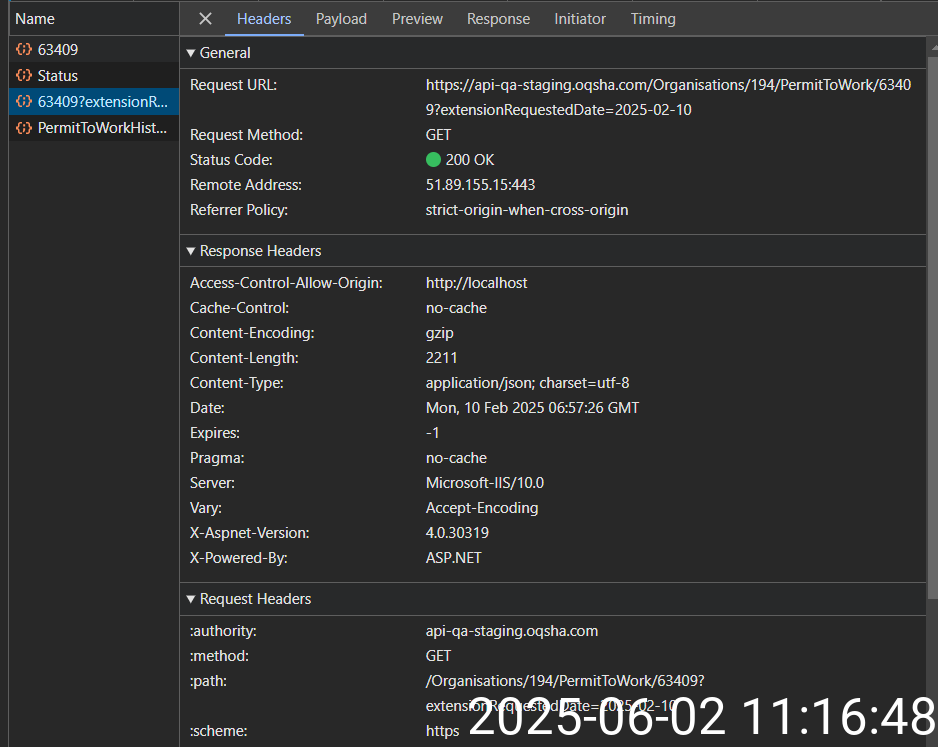This screenshot has width=938, height=747.
Task: Collapse the Request Headers section
Action: click(191, 599)
